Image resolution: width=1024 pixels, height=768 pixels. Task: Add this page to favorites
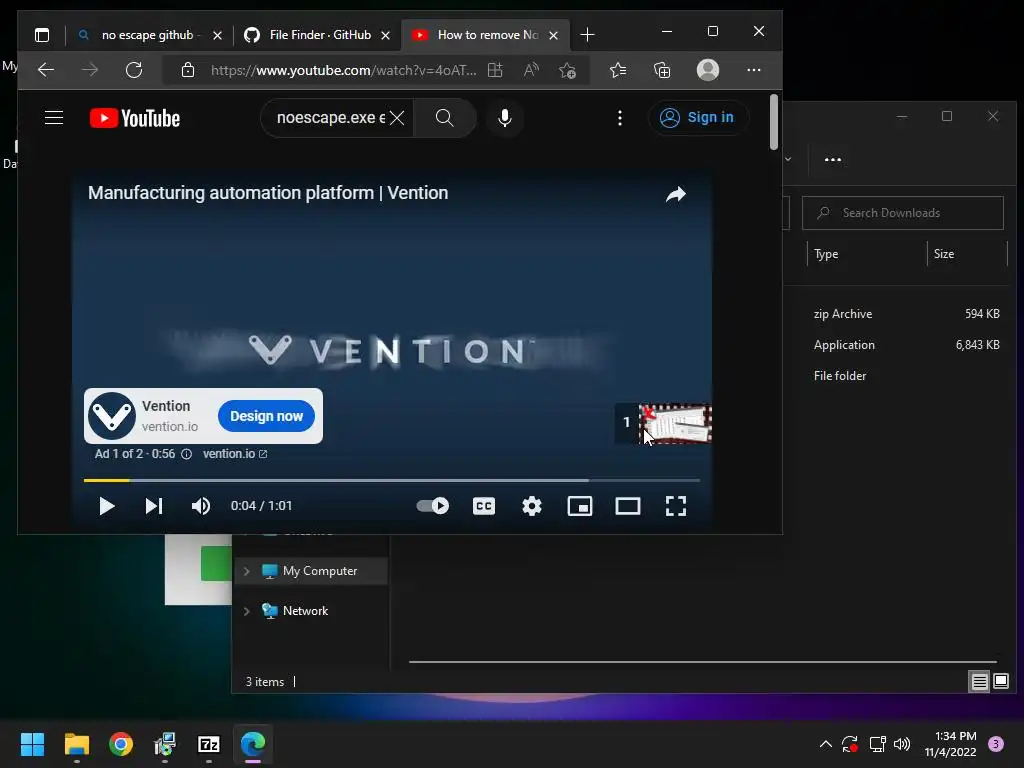click(567, 70)
